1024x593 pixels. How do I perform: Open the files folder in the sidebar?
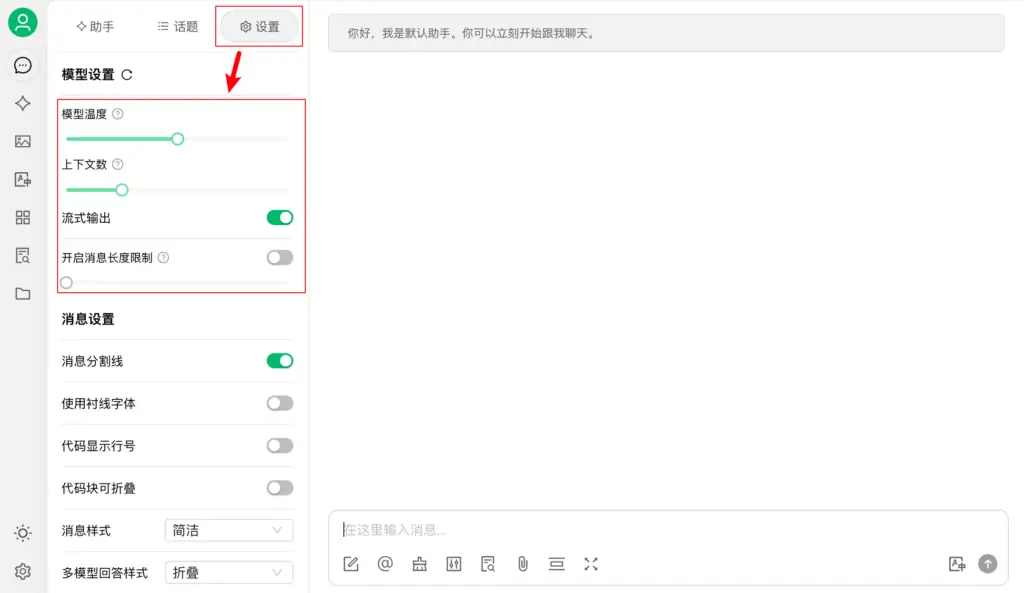click(22, 293)
